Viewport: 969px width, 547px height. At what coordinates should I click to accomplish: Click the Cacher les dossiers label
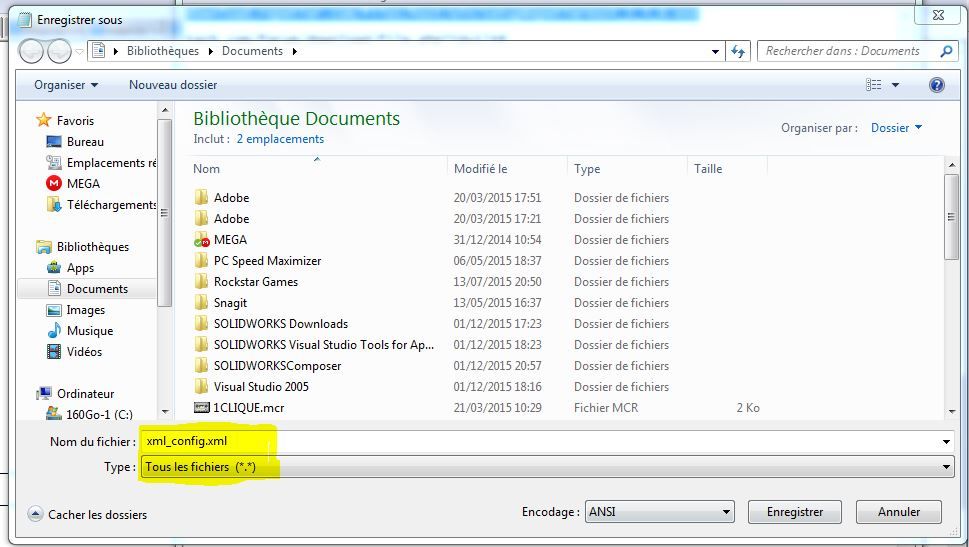click(98, 514)
